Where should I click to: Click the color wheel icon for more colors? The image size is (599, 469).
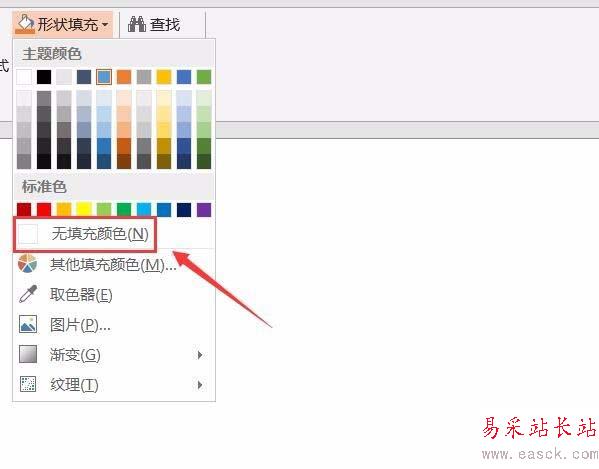[x=28, y=264]
